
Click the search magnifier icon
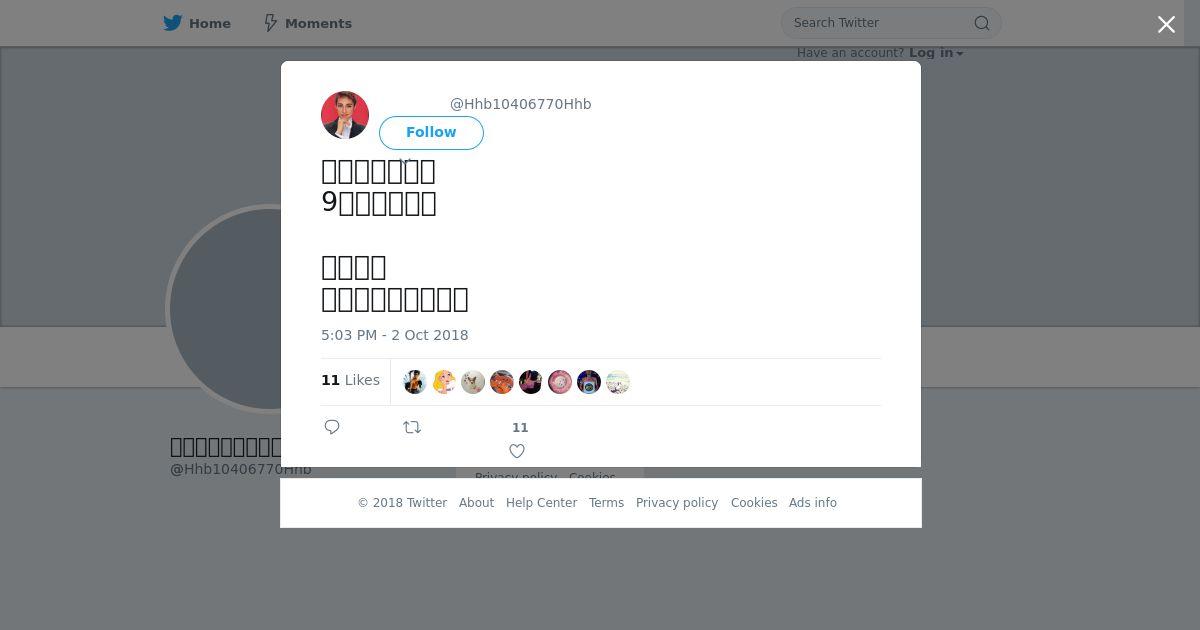click(982, 23)
